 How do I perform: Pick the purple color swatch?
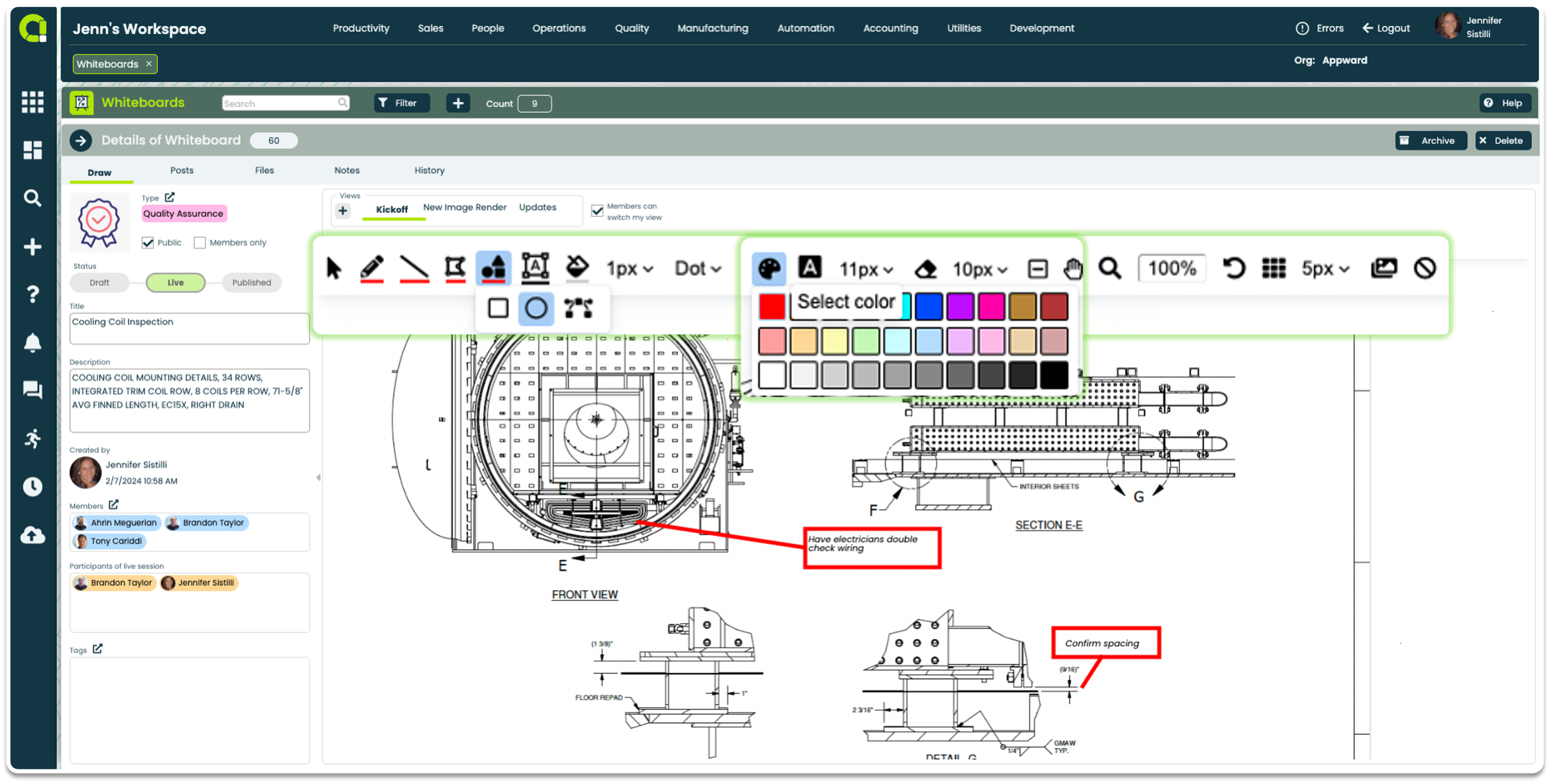(x=960, y=307)
